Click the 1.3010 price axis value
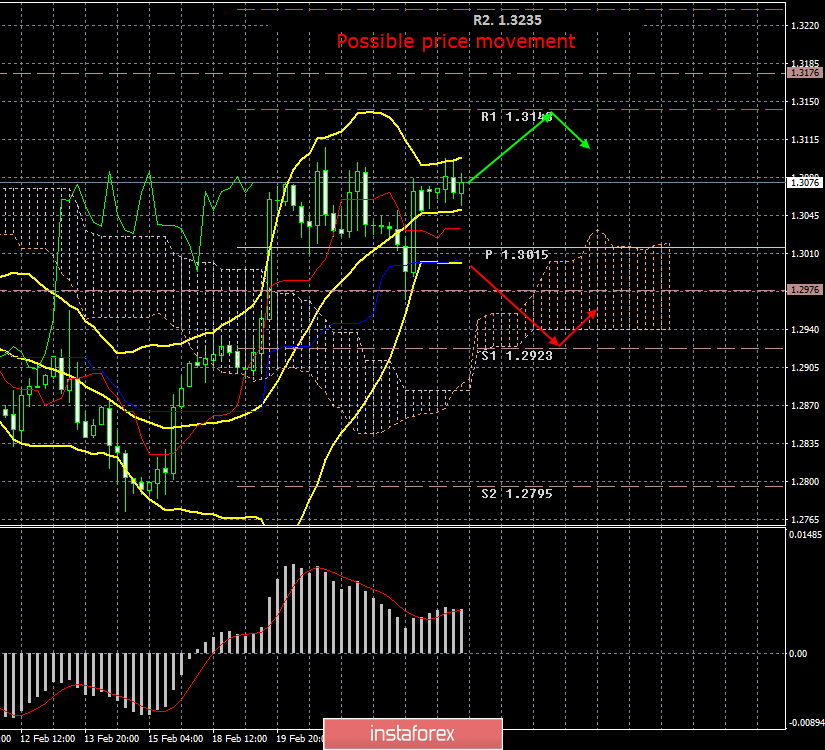 (x=805, y=254)
